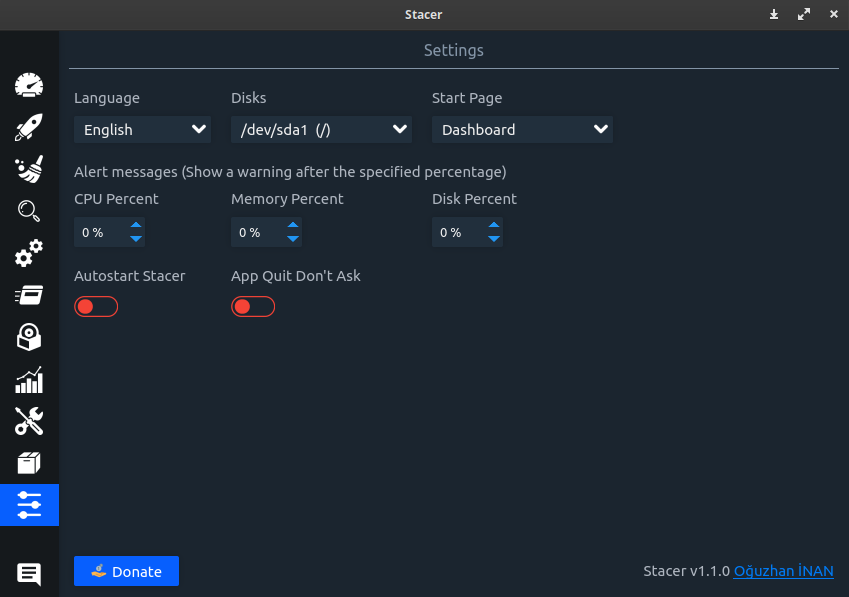Click the Stacer v1.1.0 version text
The height and width of the screenshot is (597, 849).
(x=687, y=571)
